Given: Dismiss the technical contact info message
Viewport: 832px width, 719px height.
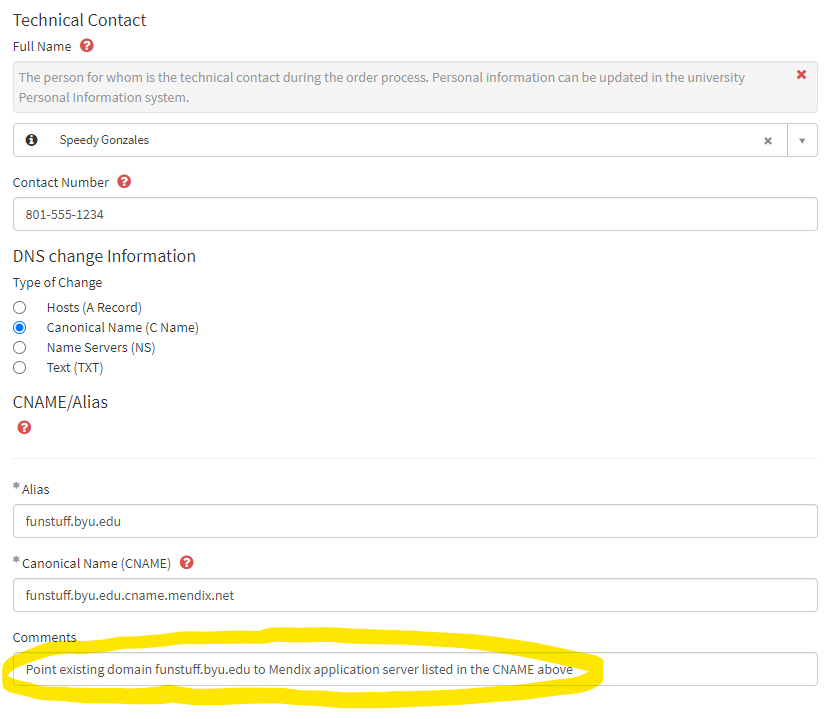Looking at the screenshot, I should [801, 75].
